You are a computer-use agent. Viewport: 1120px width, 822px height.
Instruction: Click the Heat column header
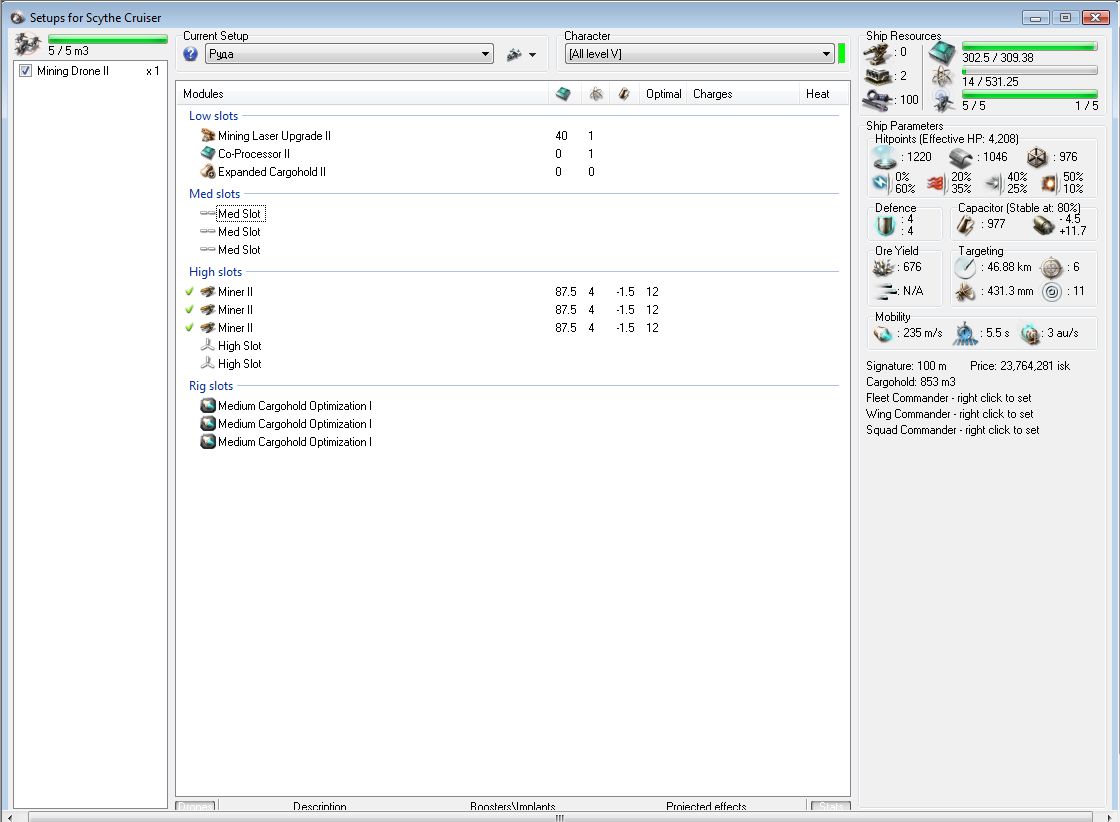[817, 94]
